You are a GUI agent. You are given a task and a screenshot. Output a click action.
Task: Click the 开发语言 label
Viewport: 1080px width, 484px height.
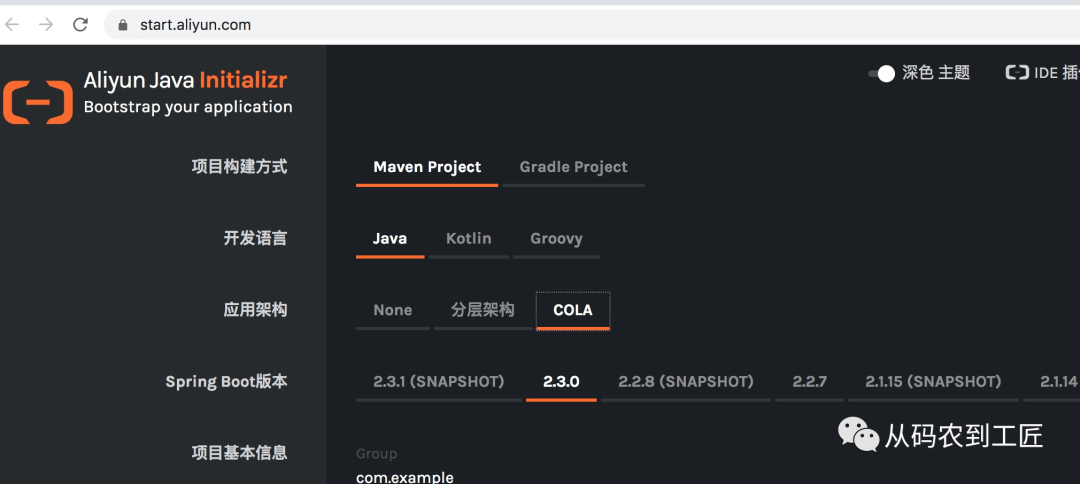click(255, 238)
